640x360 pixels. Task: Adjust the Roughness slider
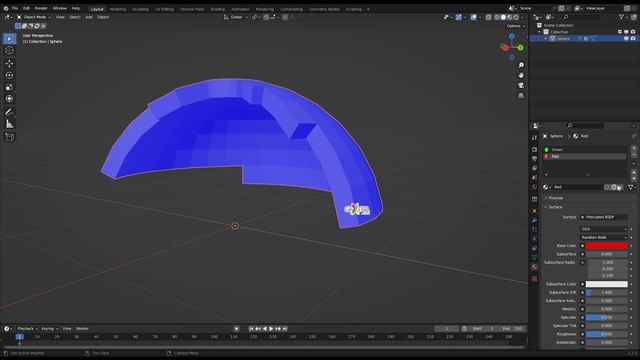[607, 334]
